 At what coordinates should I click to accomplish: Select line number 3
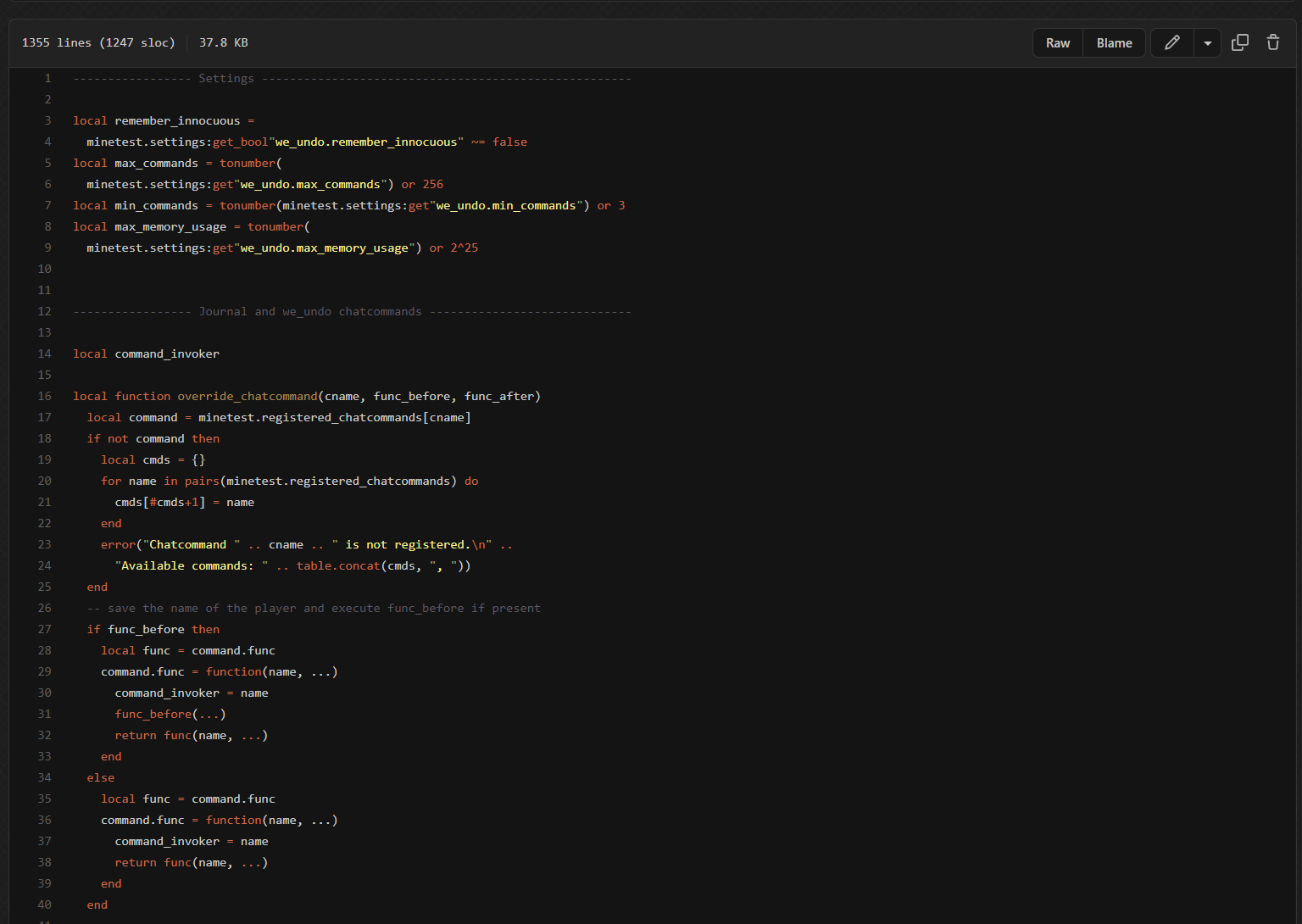coord(47,120)
